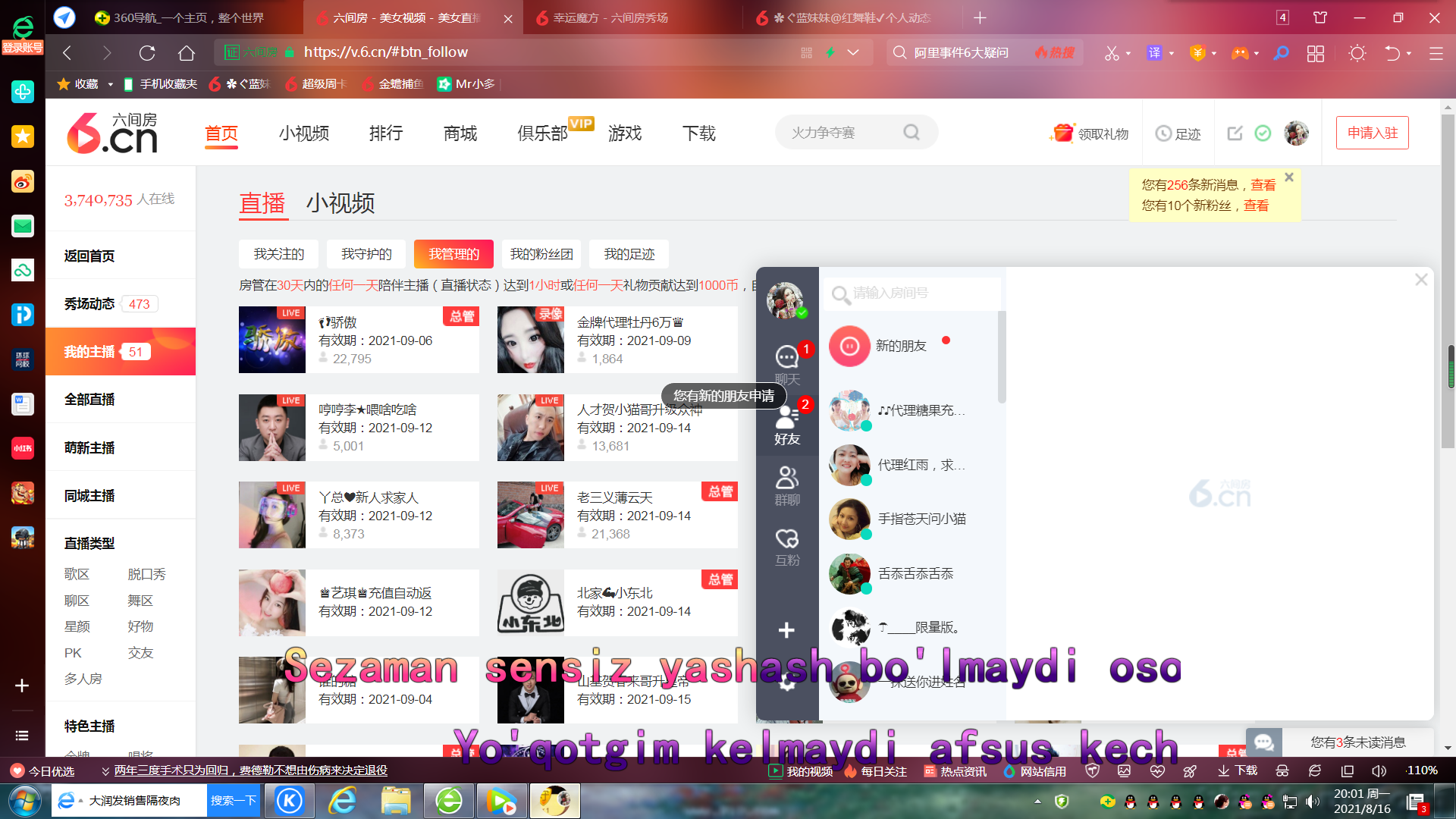Click the page vertical scrollbar thumb

1448,281
